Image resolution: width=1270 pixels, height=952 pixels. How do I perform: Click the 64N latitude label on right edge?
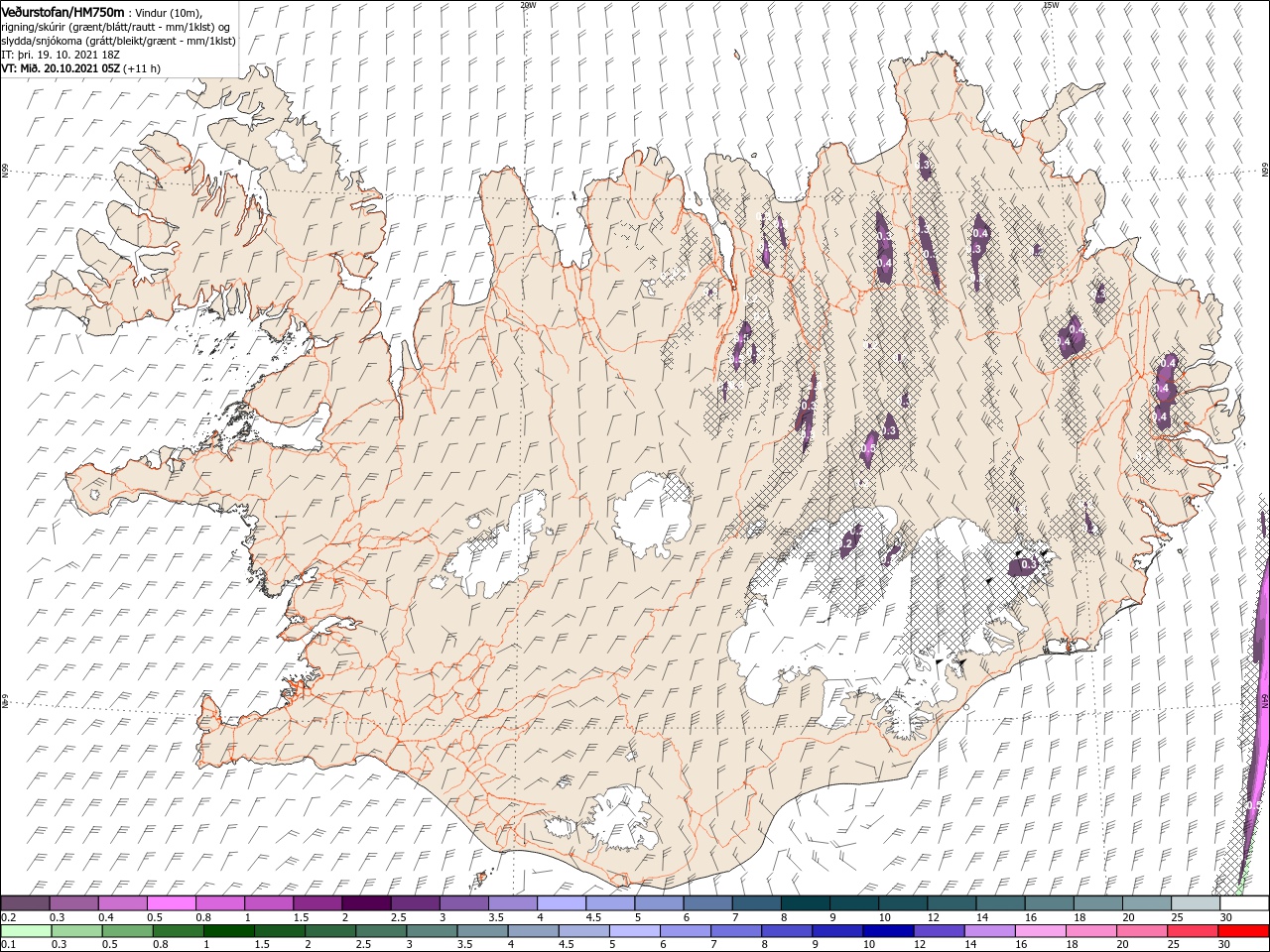tap(1265, 701)
